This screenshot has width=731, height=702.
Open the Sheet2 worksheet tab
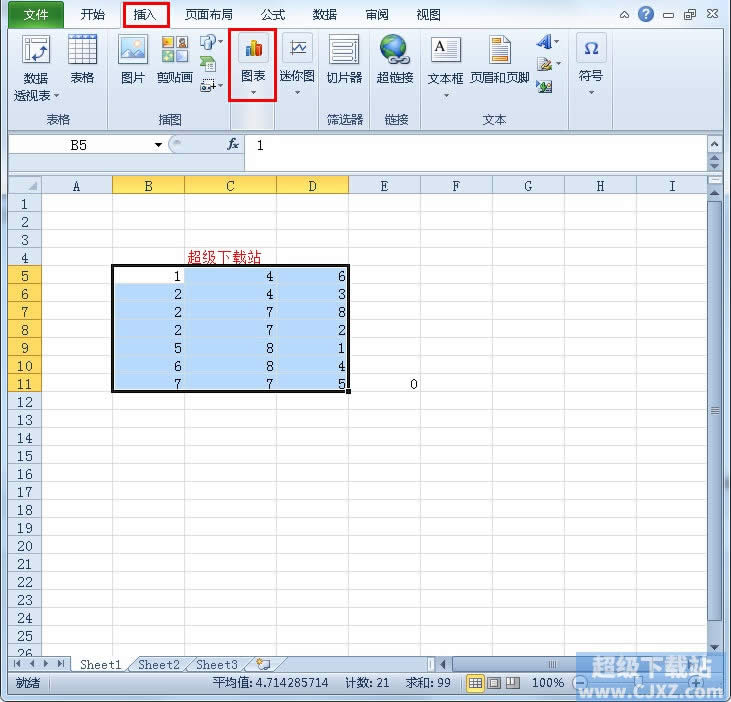(159, 664)
